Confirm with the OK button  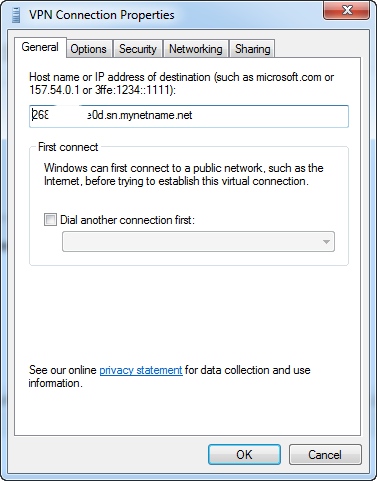pyautogui.click(x=244, y=455)
